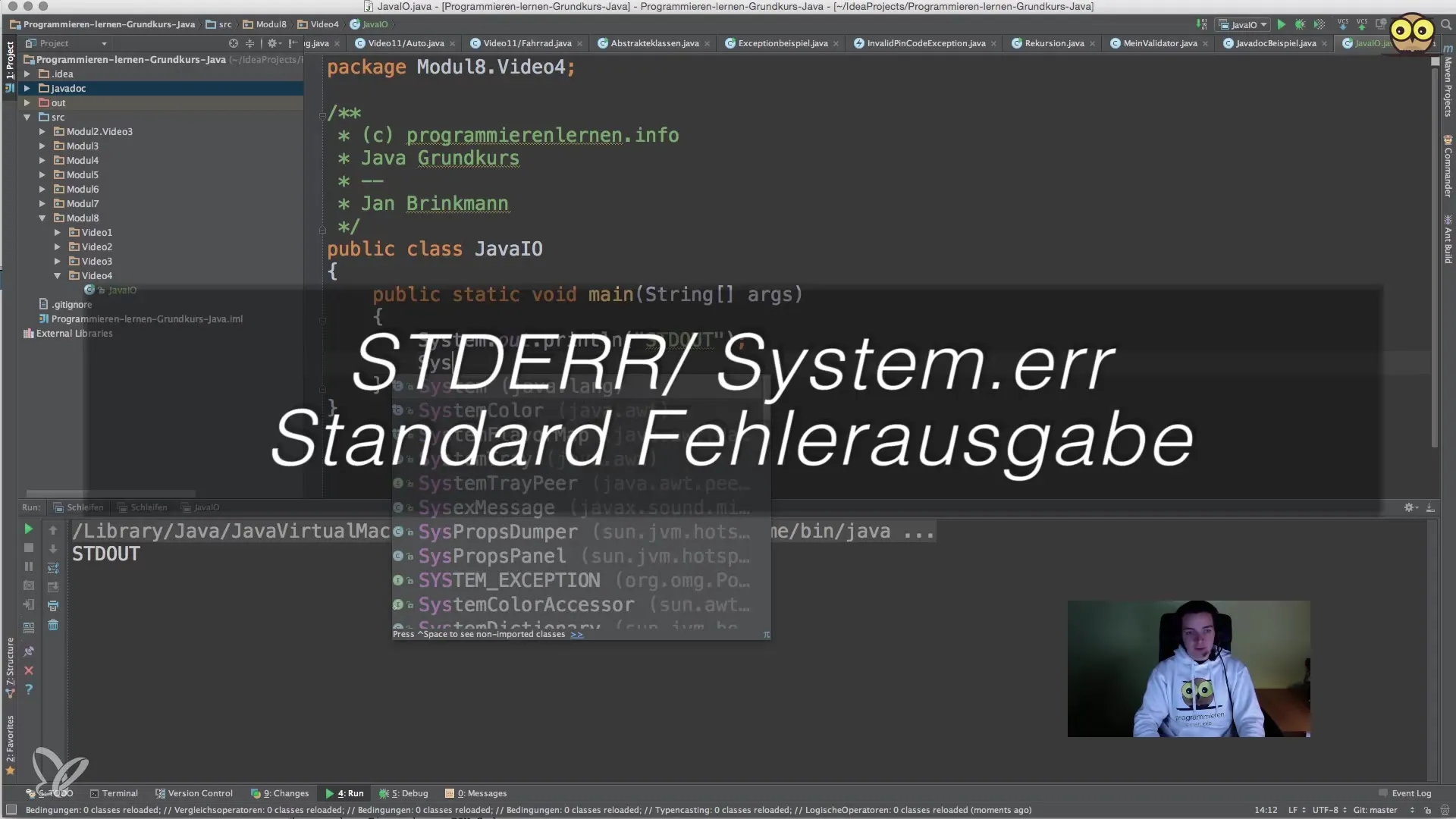Image resolution: width=1456 pixels, height=819 pixels.
Task: Print the console output
Action: [53, 606]
